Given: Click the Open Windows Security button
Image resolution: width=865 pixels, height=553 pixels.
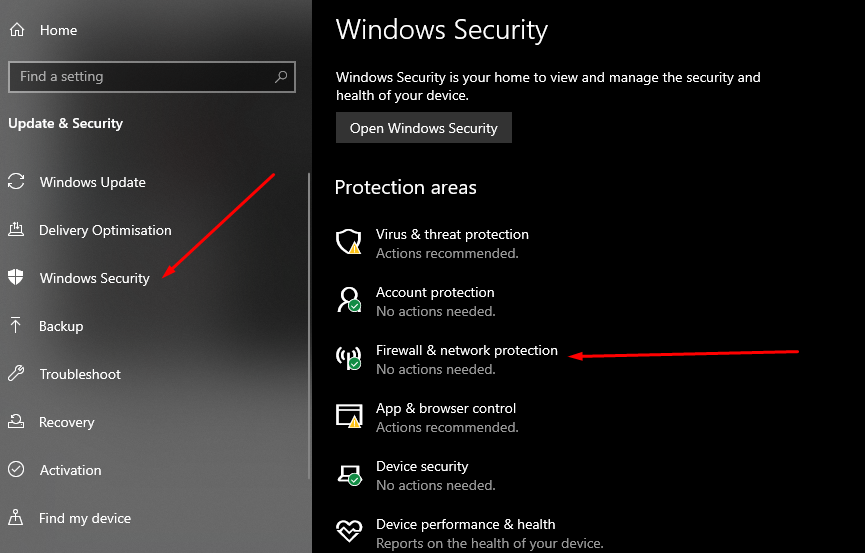Looking at the screenshot, I should 424,128.
